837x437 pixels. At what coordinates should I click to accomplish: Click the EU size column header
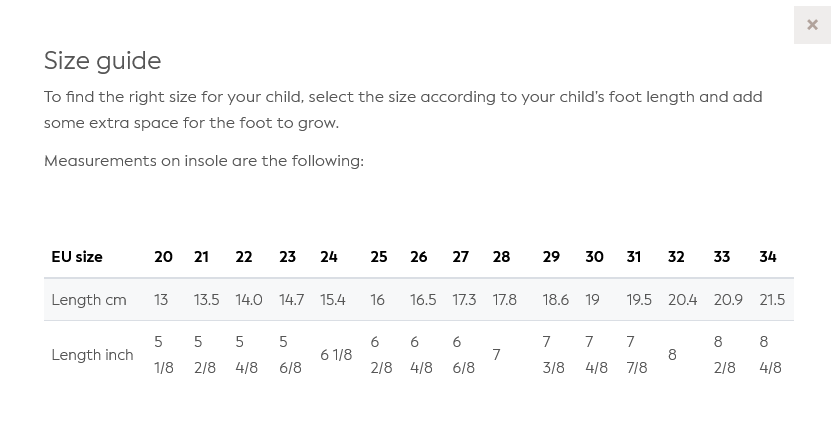click(x=77, y=257)
